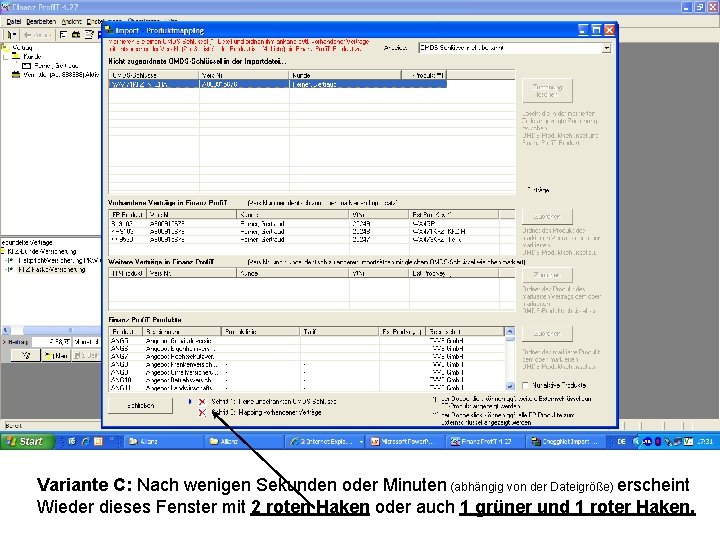The height and width of the screenshot is (540, 720).
Task: Select product row ANG5
Action: pos(307,341)
